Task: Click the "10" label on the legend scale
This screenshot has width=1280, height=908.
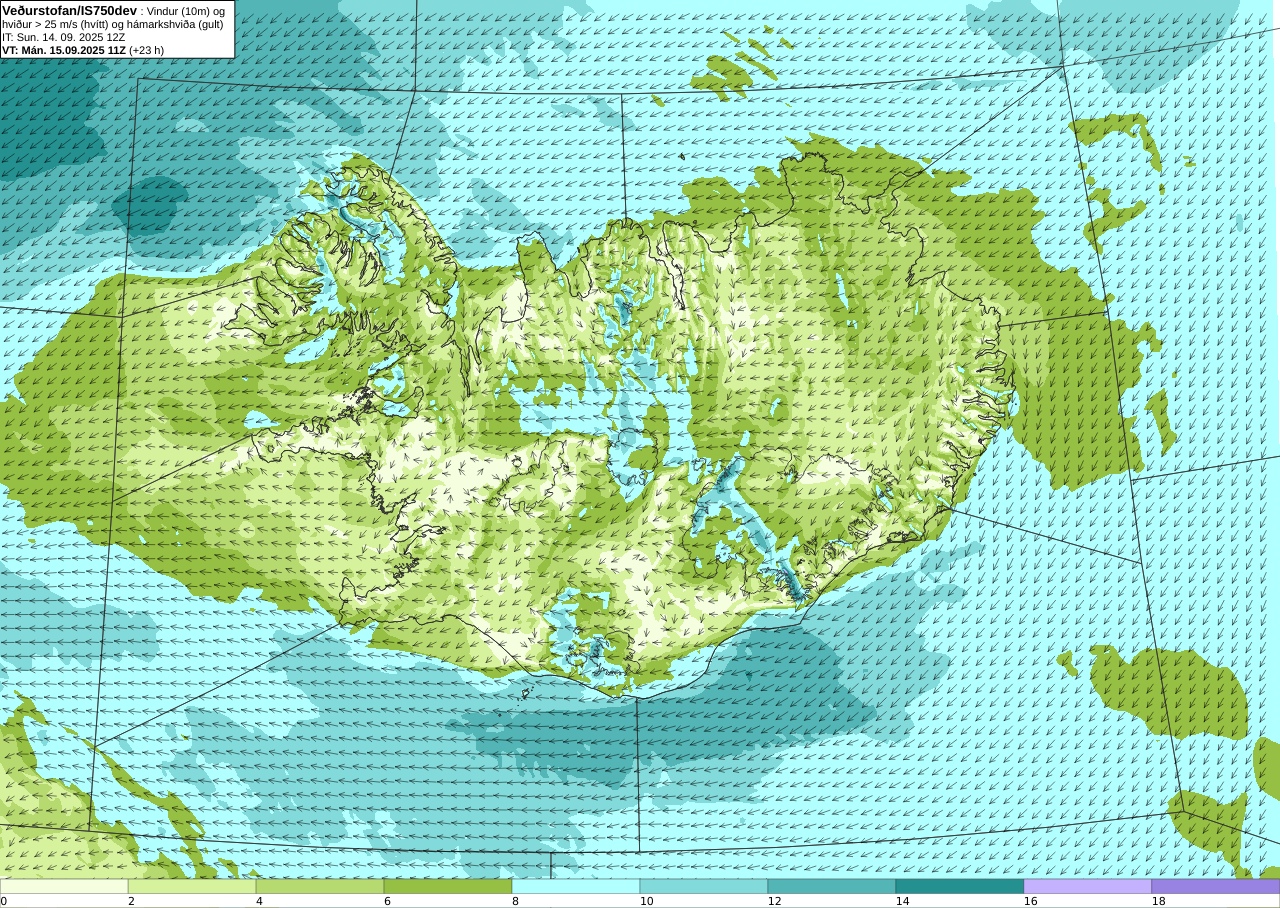Action: point(646,901)
